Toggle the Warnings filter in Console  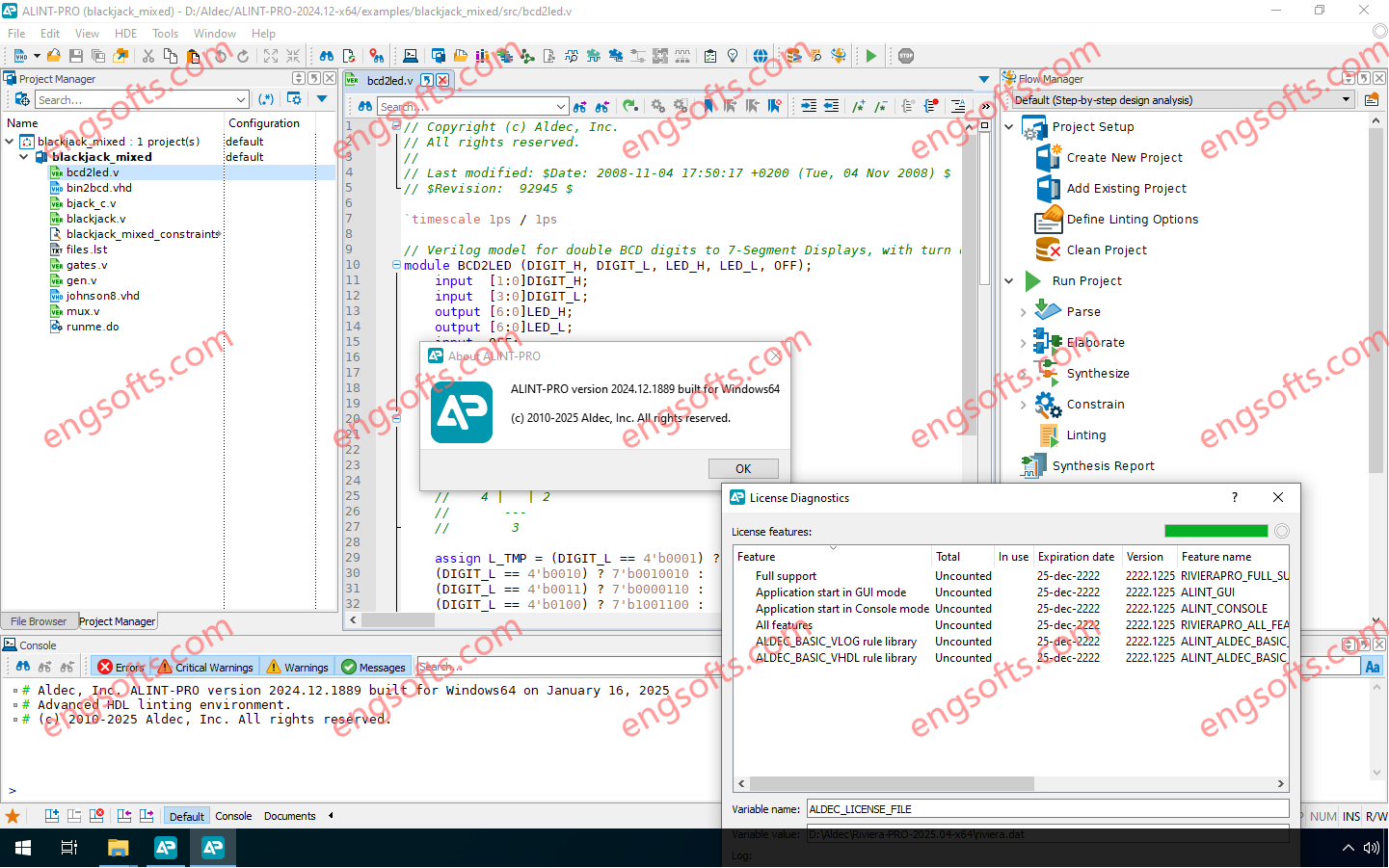coord(298,667)
